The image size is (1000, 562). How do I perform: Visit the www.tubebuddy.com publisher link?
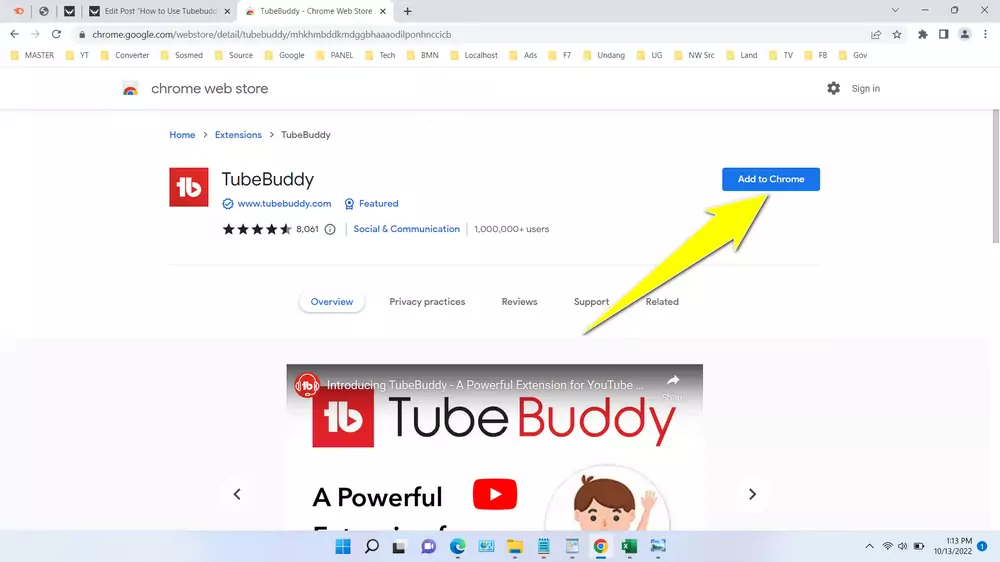(x=284, y=203)
